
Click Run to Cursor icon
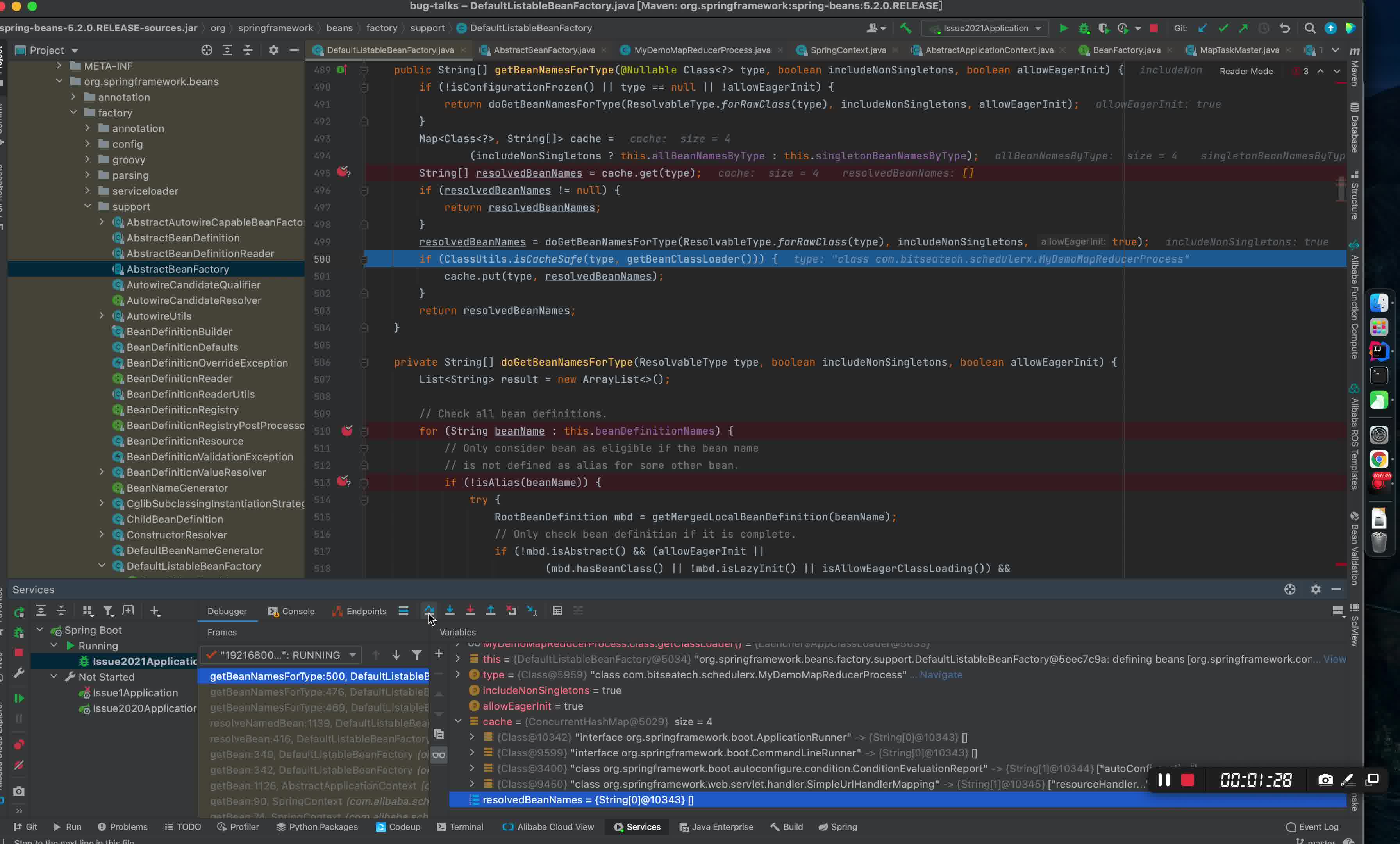(x=532, y=610)
